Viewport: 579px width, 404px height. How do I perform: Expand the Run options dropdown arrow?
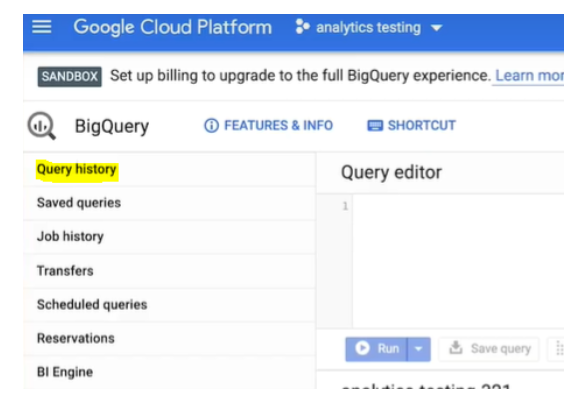click(419, 349)
